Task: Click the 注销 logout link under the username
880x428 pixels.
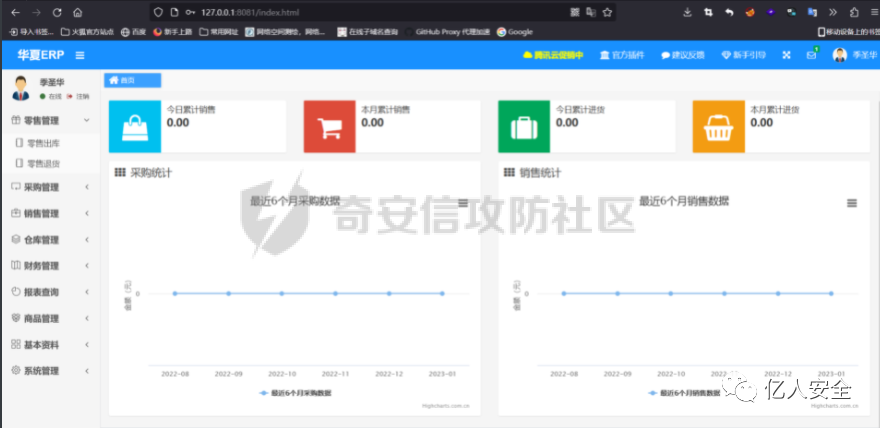Action: coord(78,96)
